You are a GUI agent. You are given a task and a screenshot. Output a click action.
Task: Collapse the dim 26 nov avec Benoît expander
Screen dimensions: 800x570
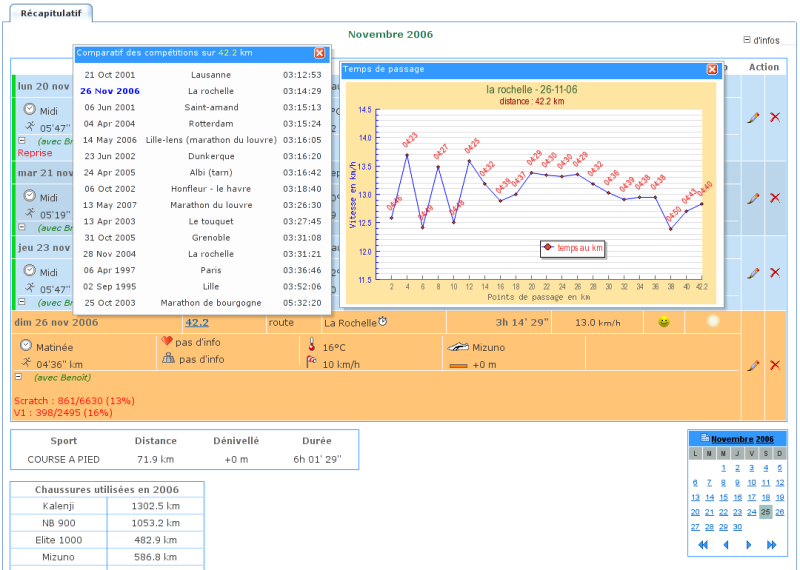pos(18,377)
